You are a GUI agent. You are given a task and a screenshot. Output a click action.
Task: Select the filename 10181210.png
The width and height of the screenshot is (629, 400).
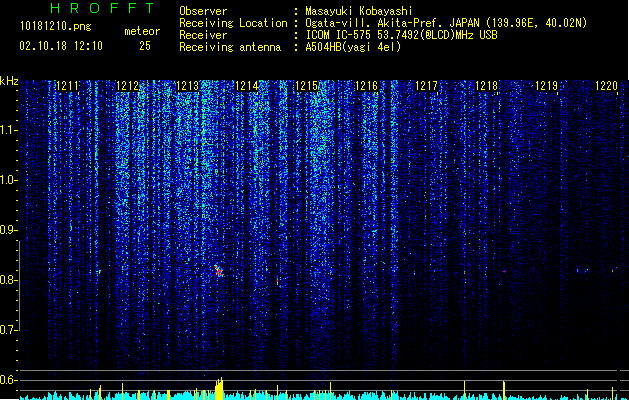pos(56,27)
